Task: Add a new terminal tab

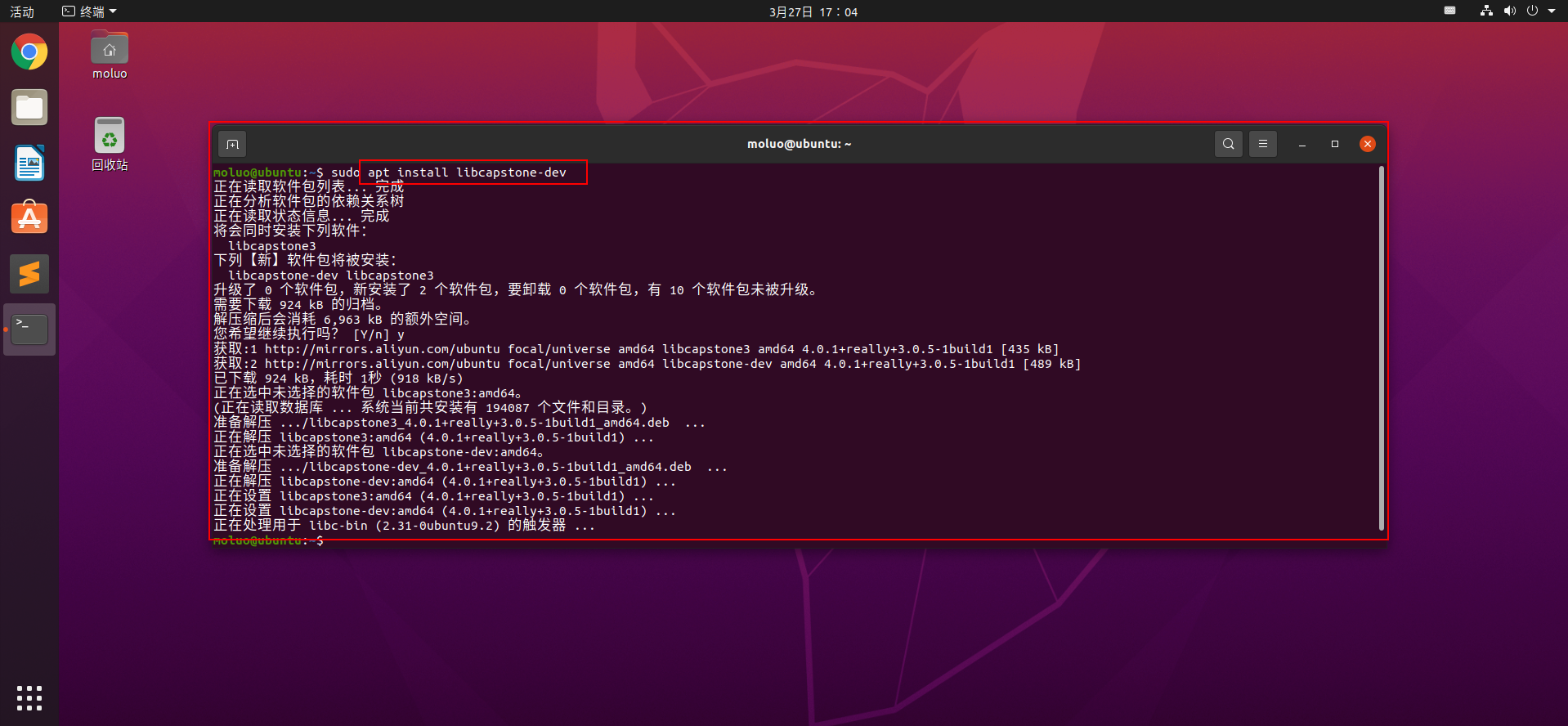Action: 232,144
